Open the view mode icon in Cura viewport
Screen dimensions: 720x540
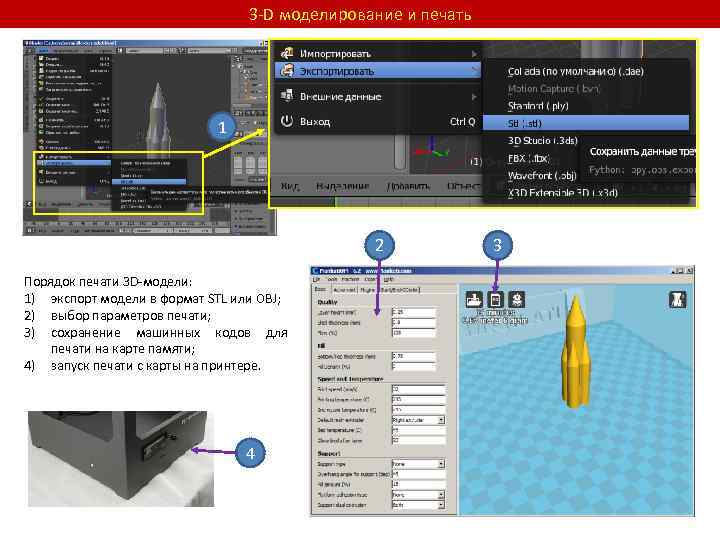(x=678, y=299)
